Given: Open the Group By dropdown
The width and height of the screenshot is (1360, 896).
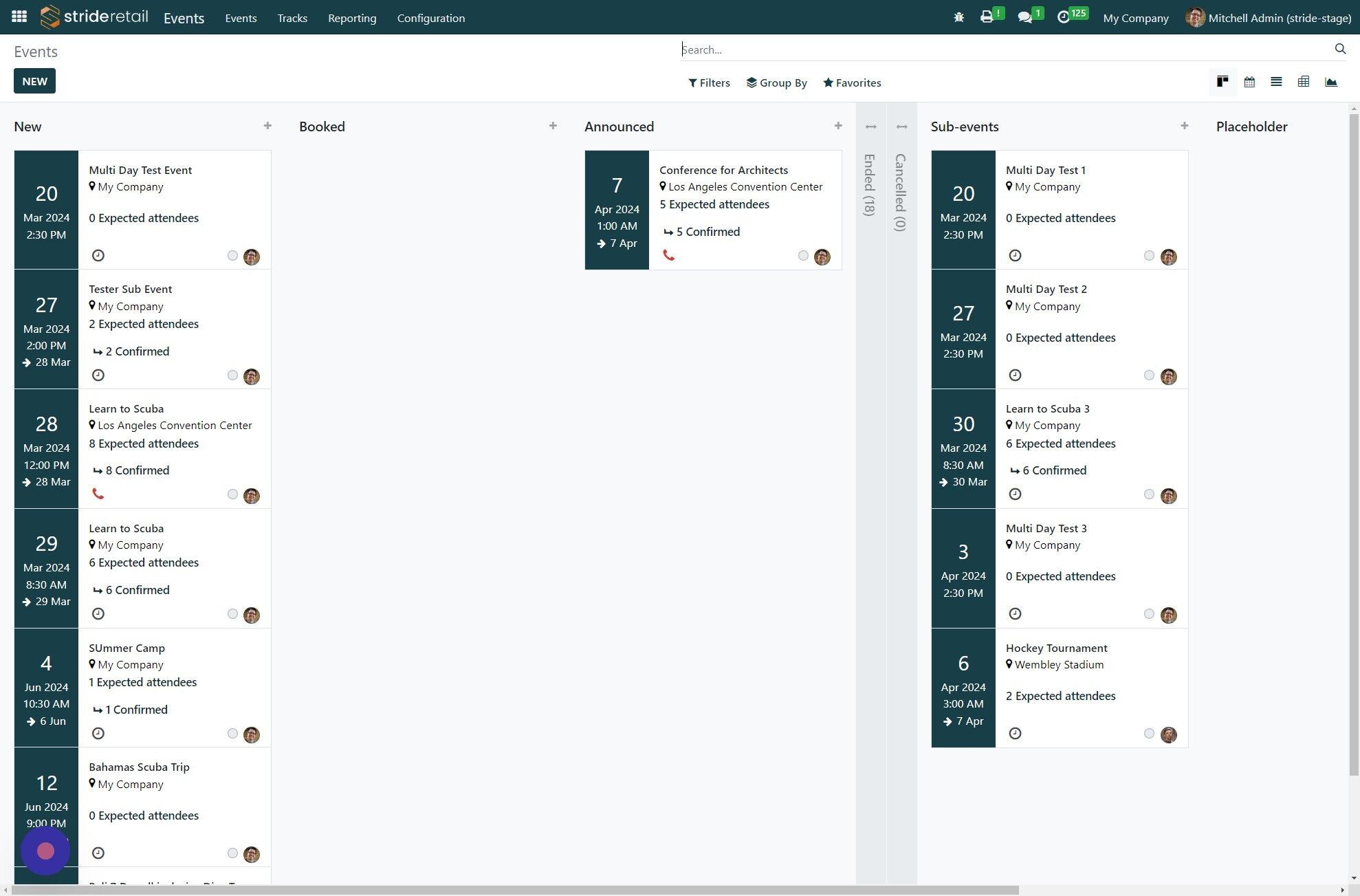Looking at the screenshot, I should tap(776, 83).
